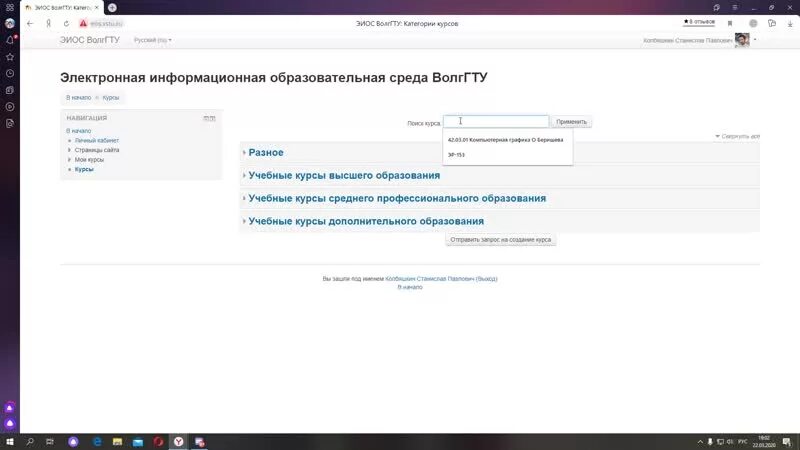Screen dimensions: 800x450
Task: Open the notifications bell in sidebar
Action: [10, 40]
